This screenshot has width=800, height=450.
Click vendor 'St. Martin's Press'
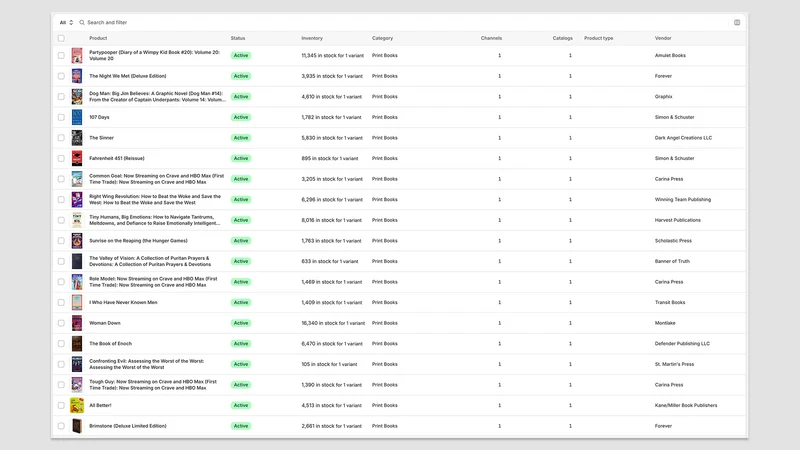674,364
